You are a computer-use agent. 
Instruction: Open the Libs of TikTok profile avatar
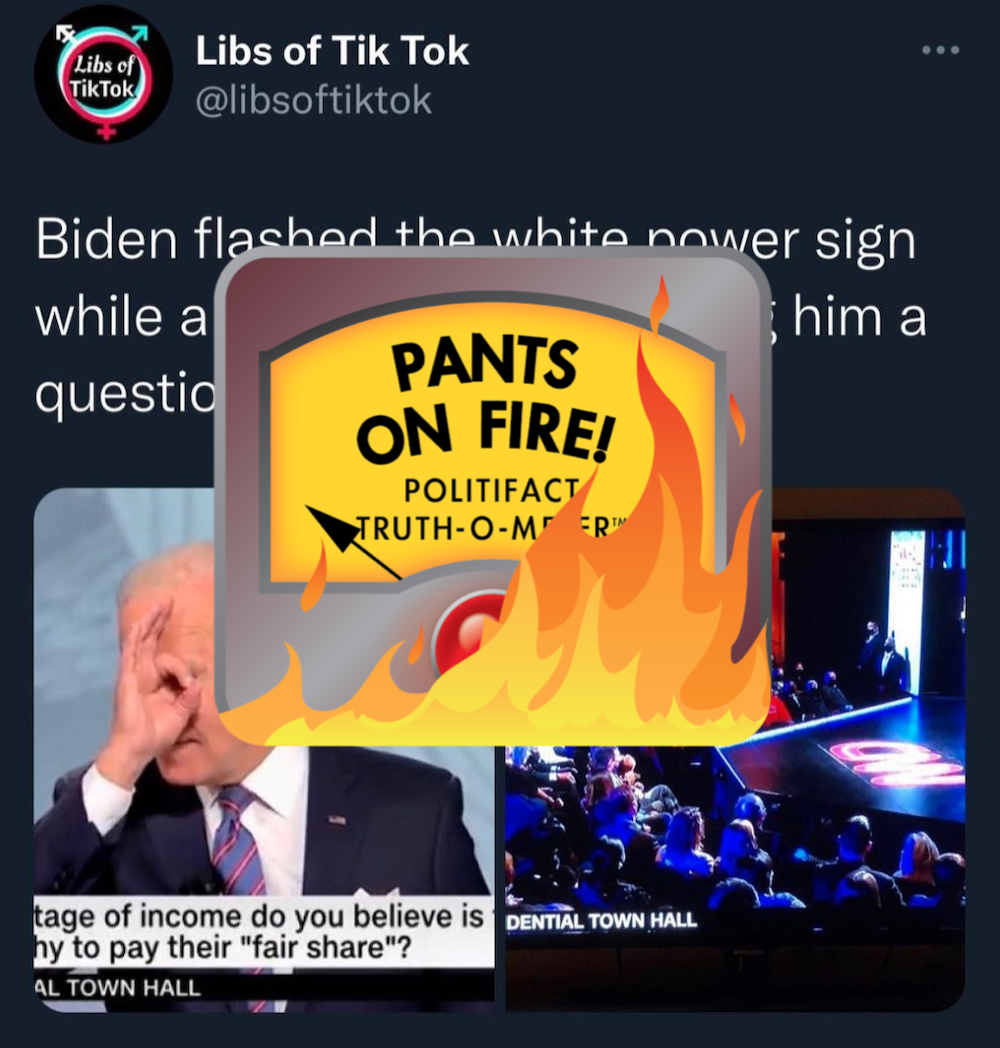[104, 75]
